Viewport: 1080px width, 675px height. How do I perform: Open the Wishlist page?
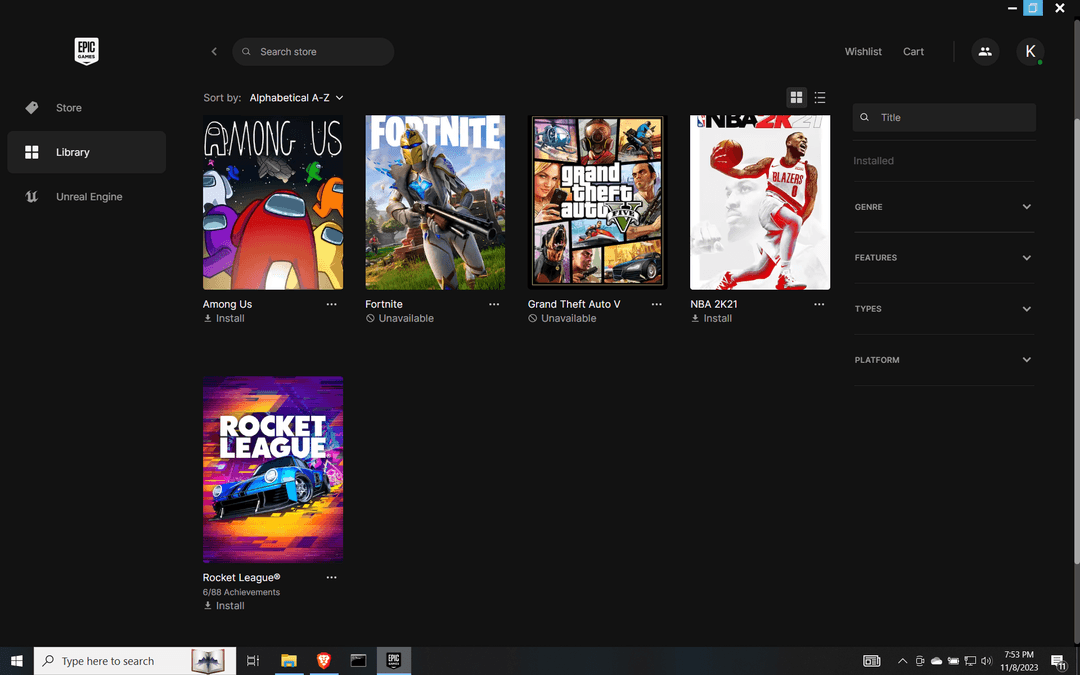tap(863, 52)
